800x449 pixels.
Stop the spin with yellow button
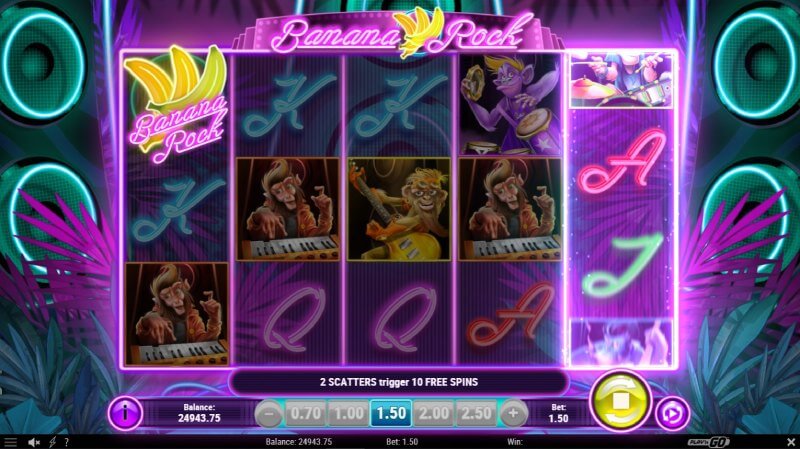pyautogui.click(x=620, y=402)
